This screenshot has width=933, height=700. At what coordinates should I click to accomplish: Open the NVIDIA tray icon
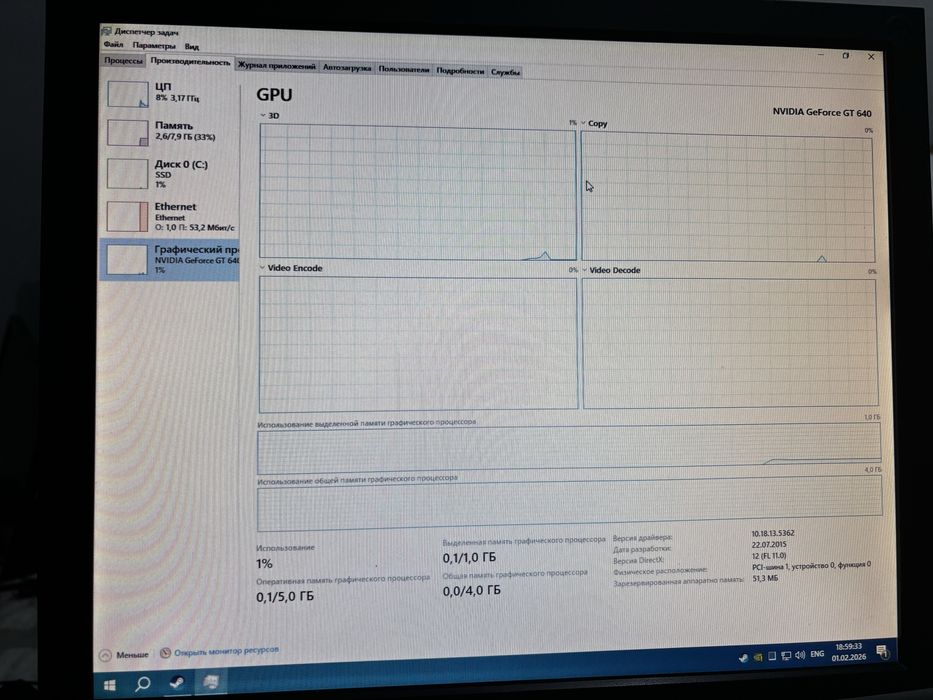click(758, 657)
